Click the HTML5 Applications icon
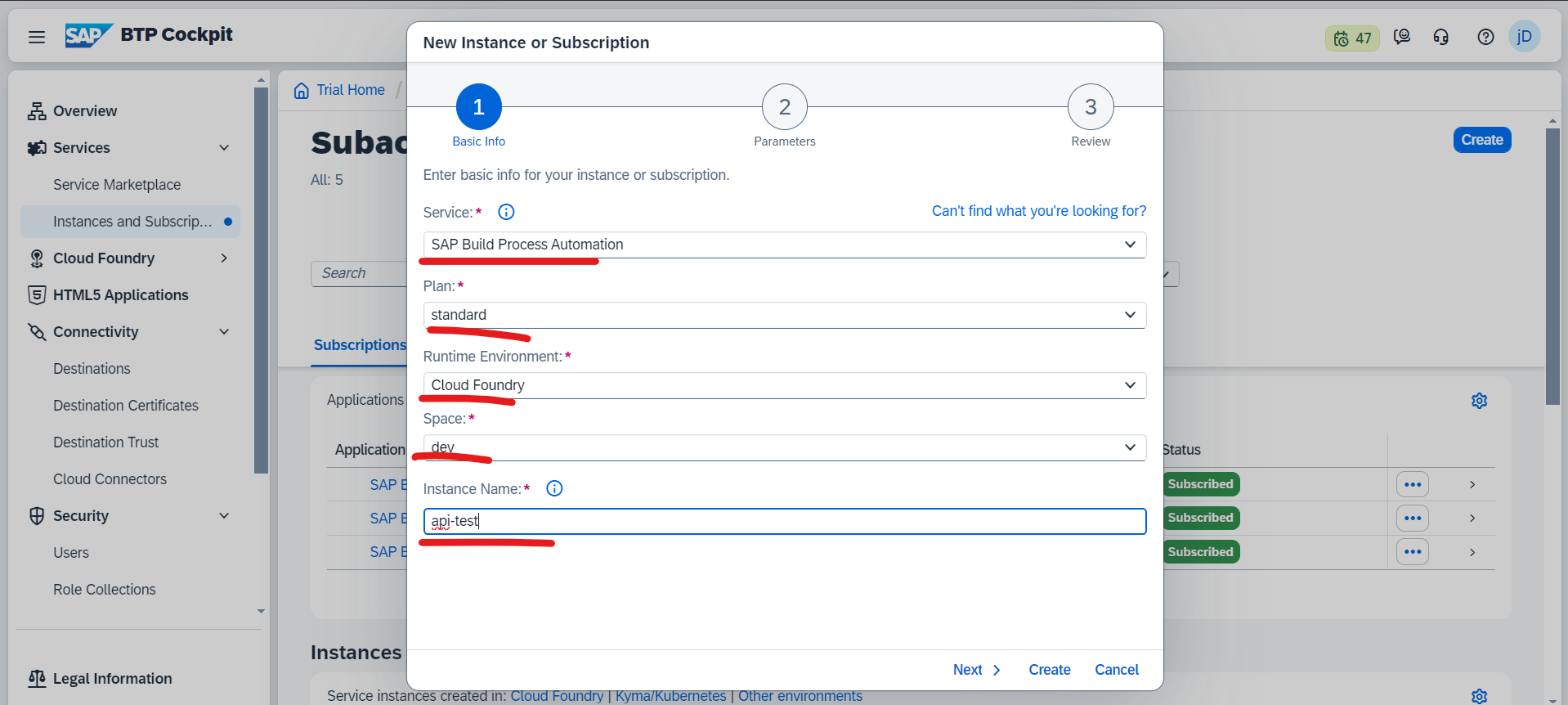 point(37,295)
